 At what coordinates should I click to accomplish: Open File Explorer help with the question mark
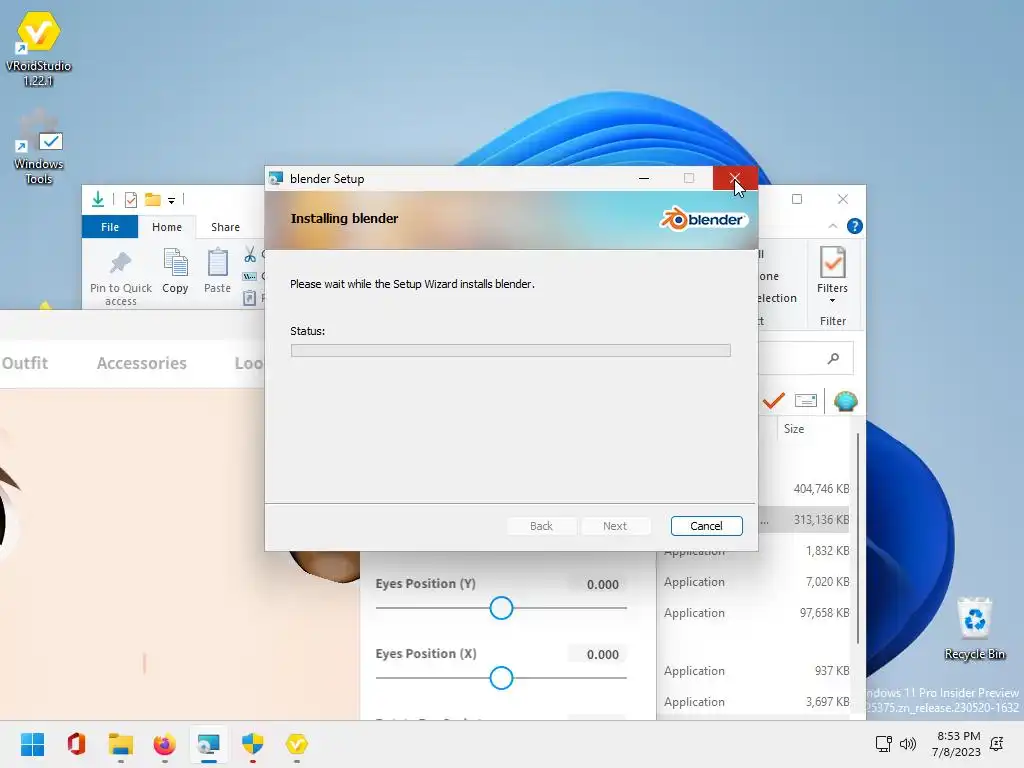854,226
